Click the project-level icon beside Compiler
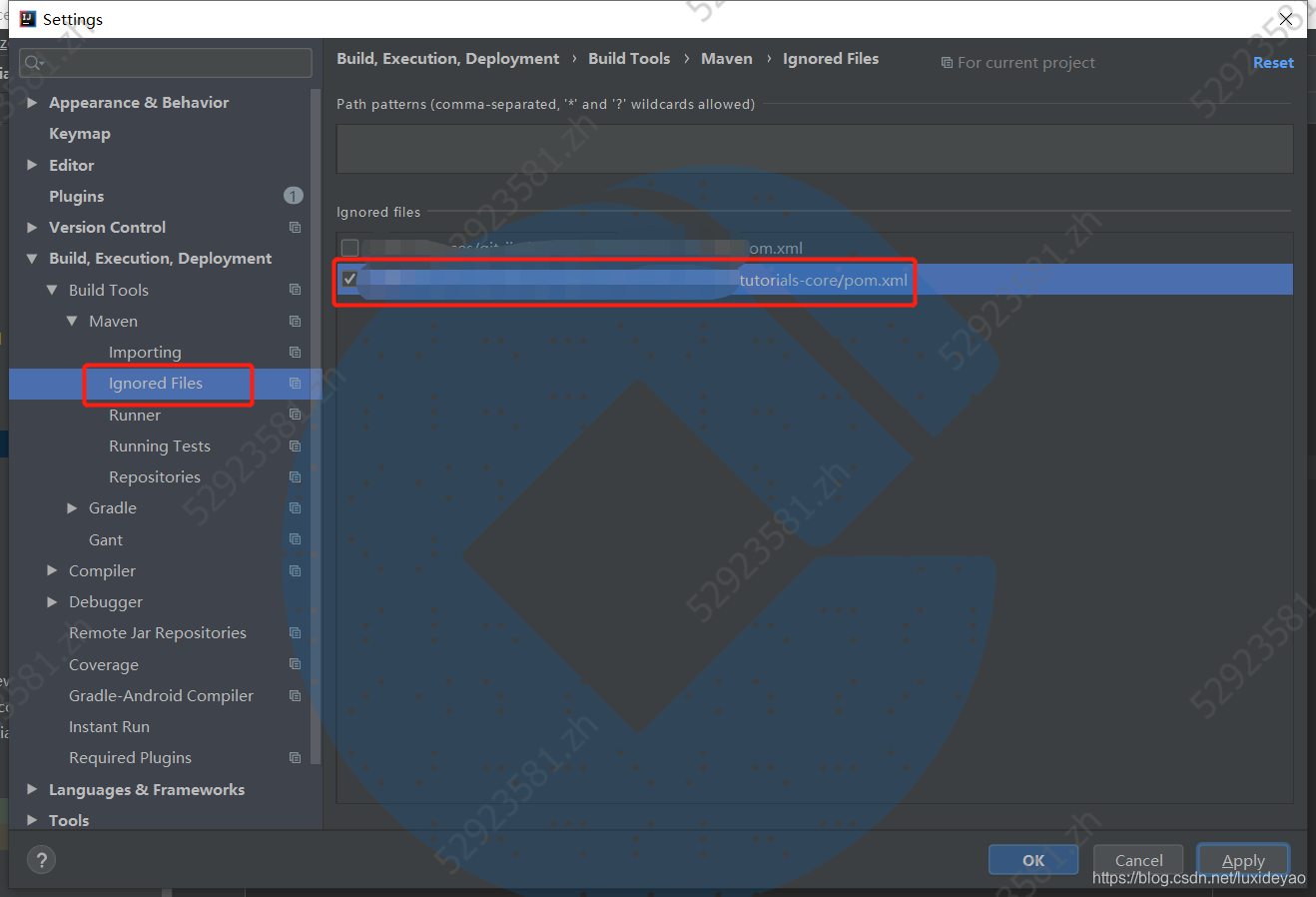The width and height of the screenshot is (1316, 897). 295,570
